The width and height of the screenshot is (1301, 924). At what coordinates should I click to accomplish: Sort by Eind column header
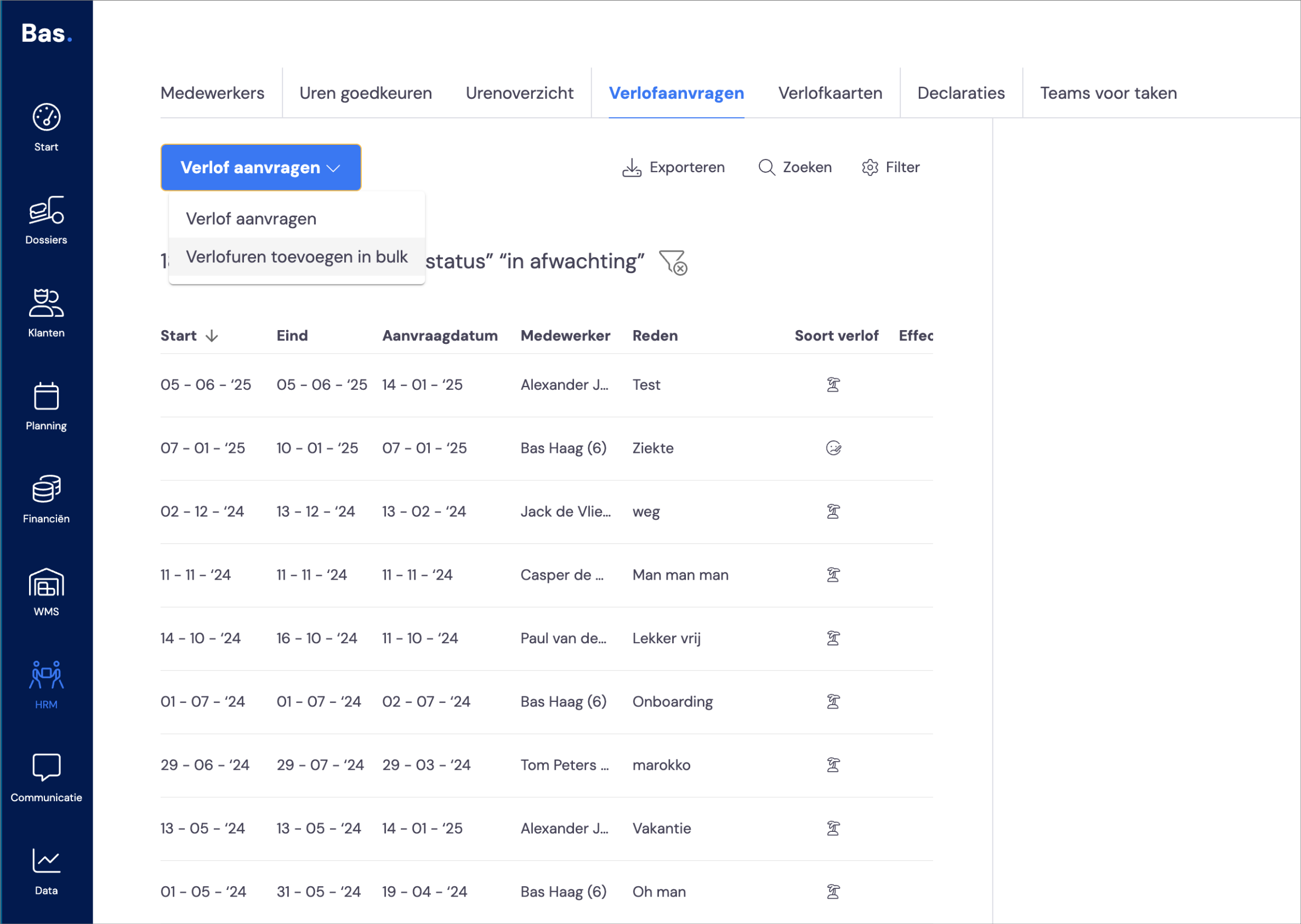click(x=292, y=336)
